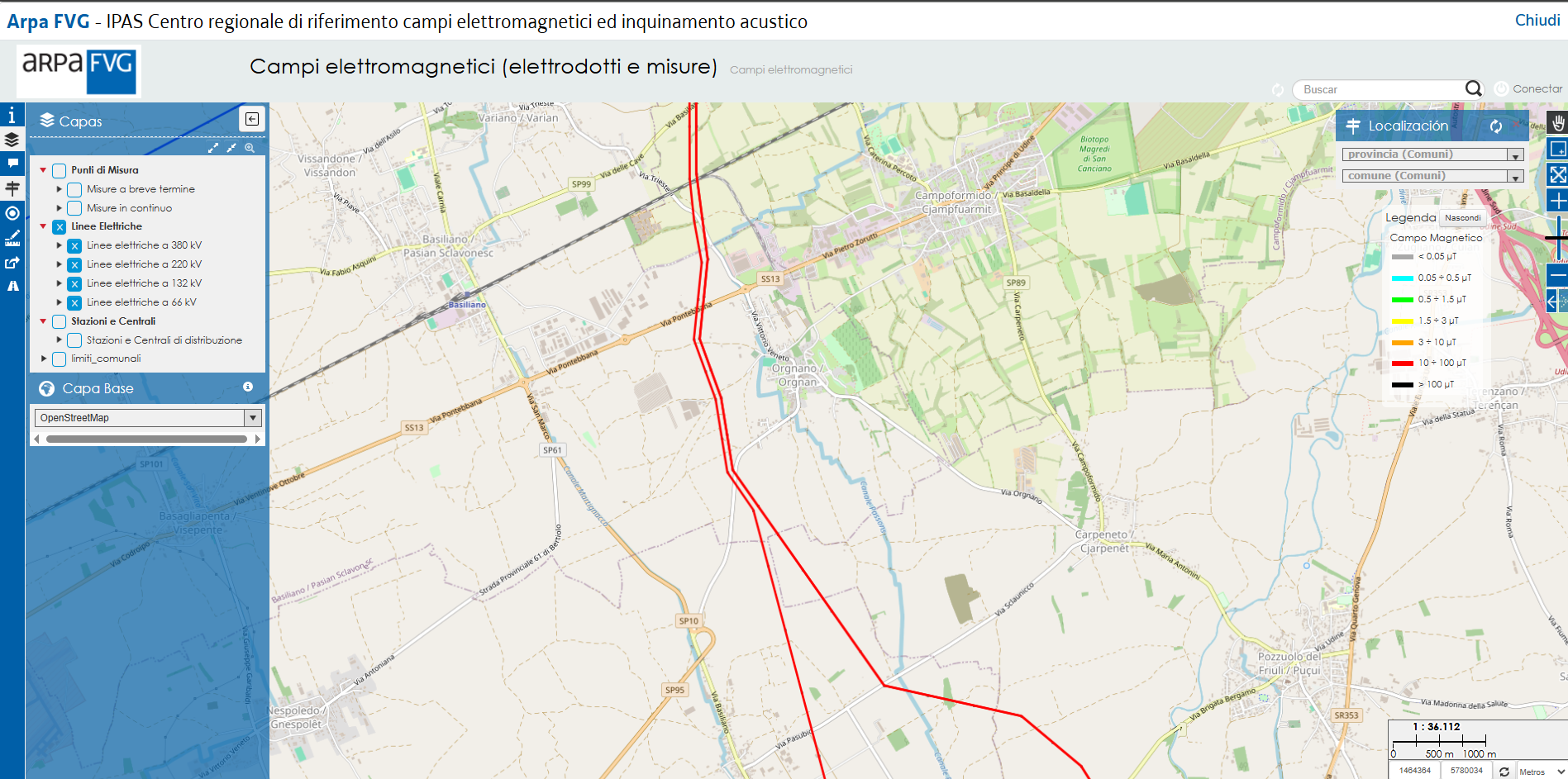The width and height of the screenshot is (1568, 779).
Task: Click the layer panel horizontal scrollbar
Action: tap(147, 439)
